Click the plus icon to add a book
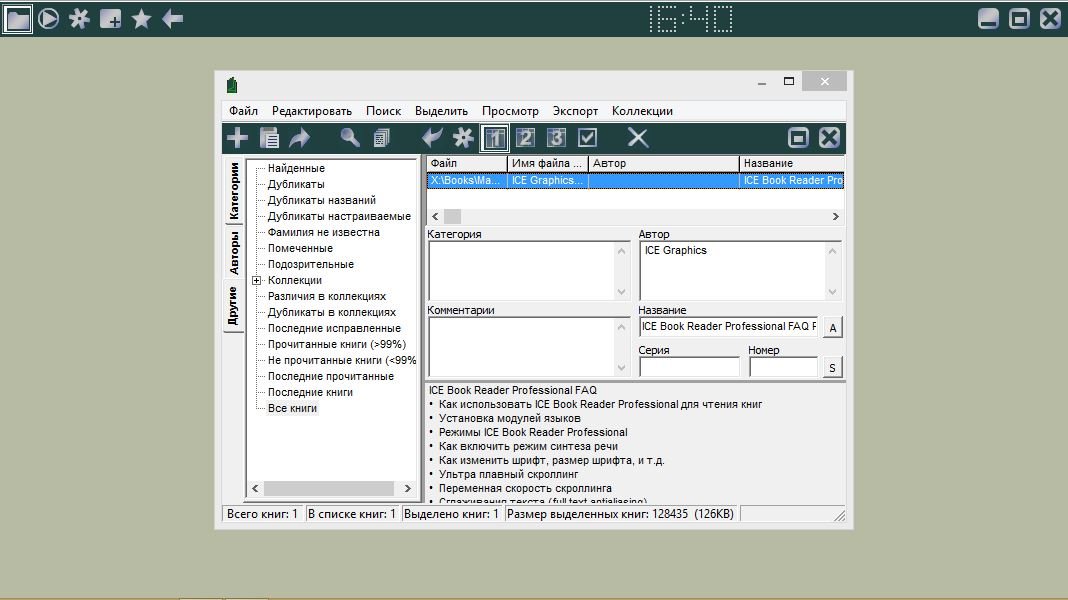 tap(237, 138)
